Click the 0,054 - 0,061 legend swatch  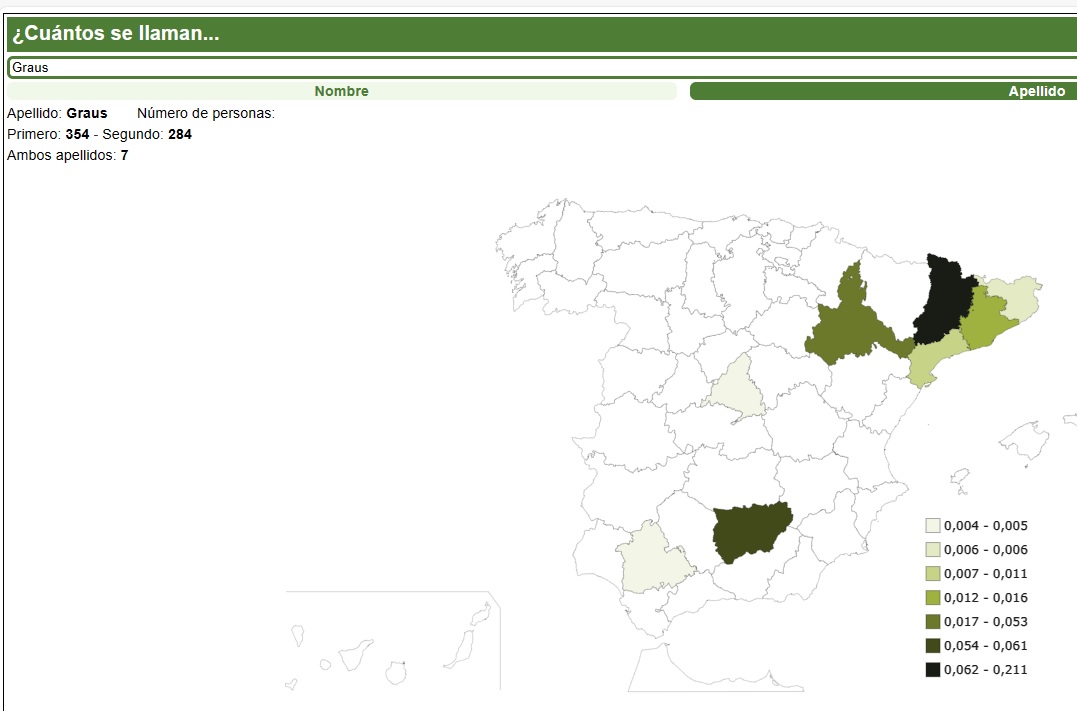point(932,646)
